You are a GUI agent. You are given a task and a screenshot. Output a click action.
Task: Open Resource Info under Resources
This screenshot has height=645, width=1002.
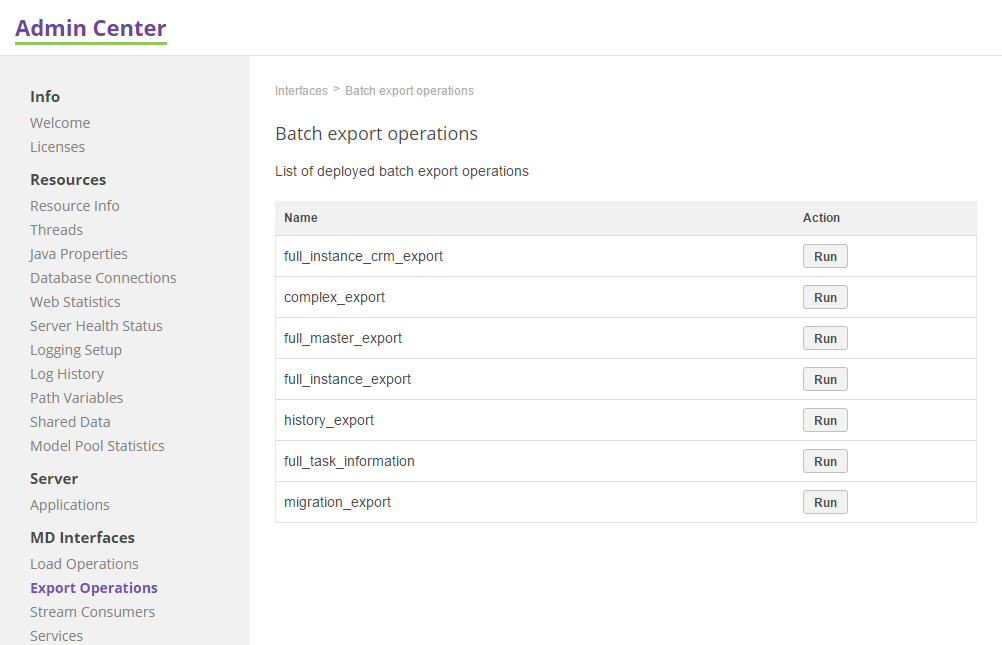point(75,205)
